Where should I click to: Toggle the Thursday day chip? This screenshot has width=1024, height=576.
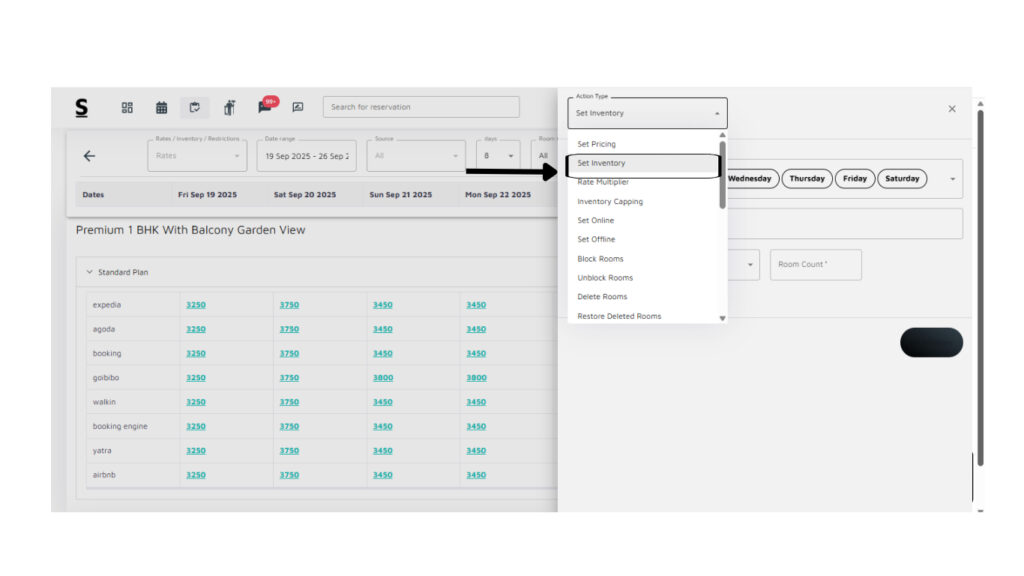(806, 179)
